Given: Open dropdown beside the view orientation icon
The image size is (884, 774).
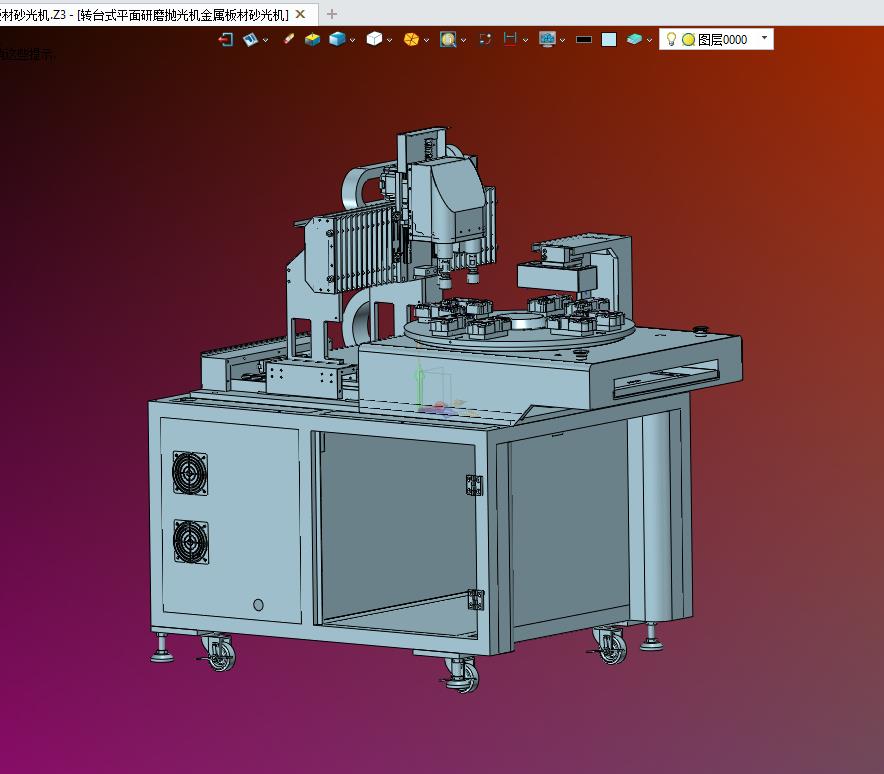Looking at the screenshot, I should point(266,40).
